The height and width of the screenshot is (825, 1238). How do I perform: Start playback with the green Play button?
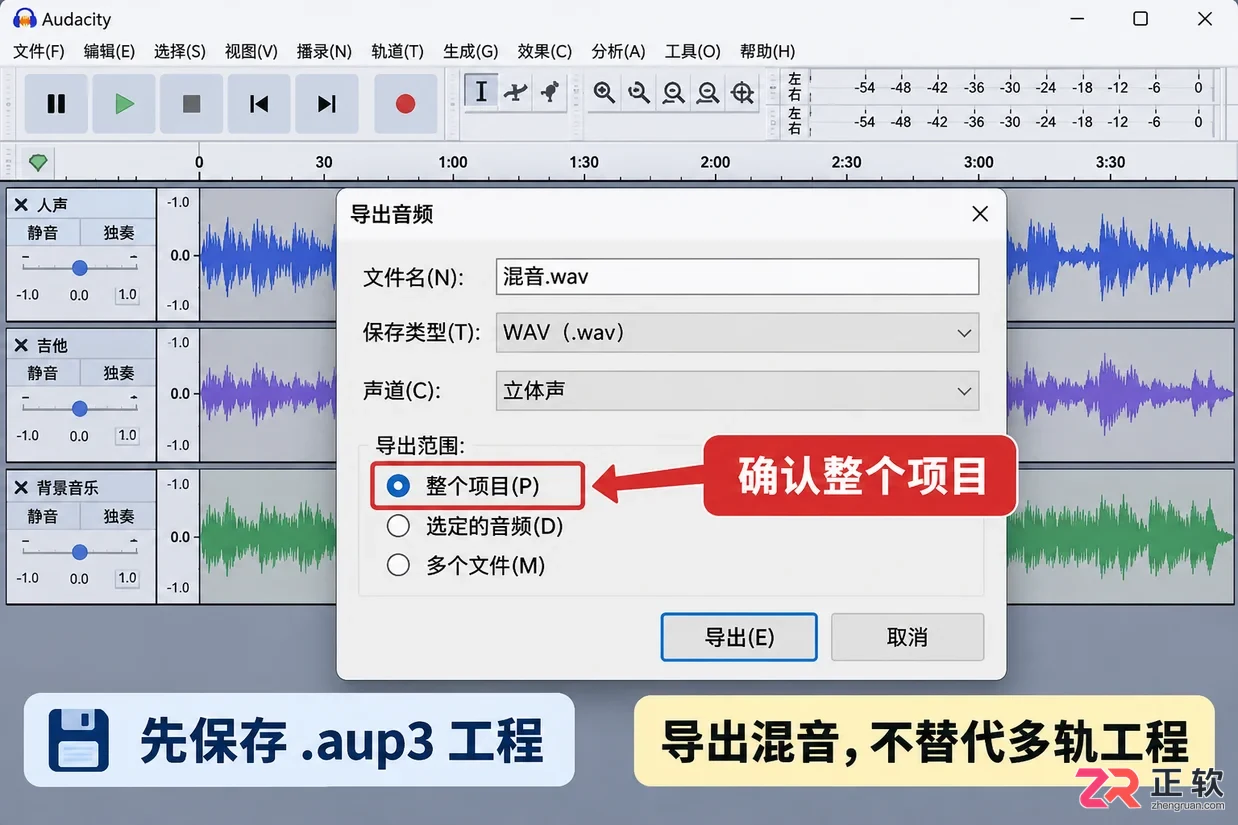tap(124, 104)
